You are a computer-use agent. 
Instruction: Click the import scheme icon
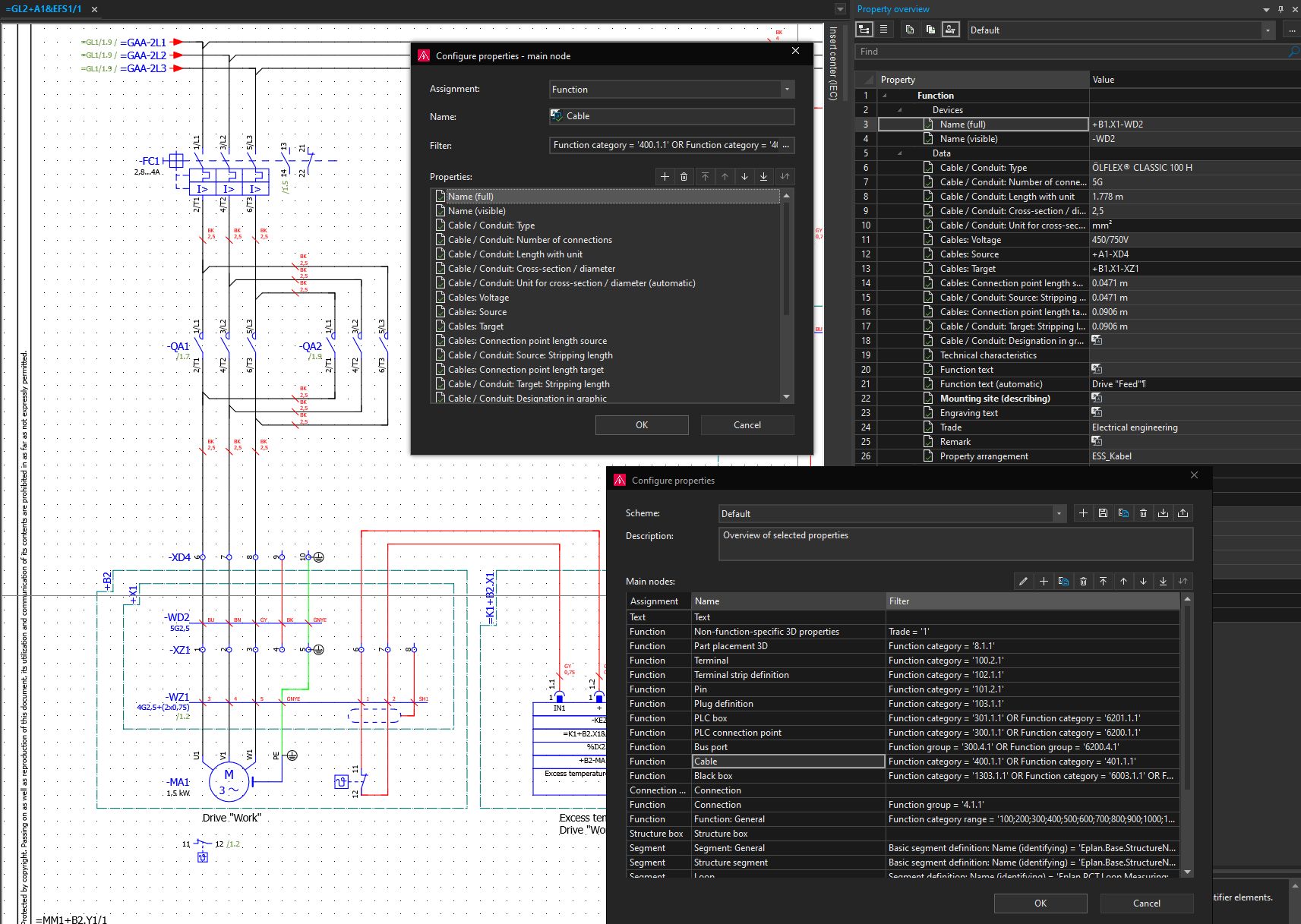pyautogui.click(x=1163, y=513)
